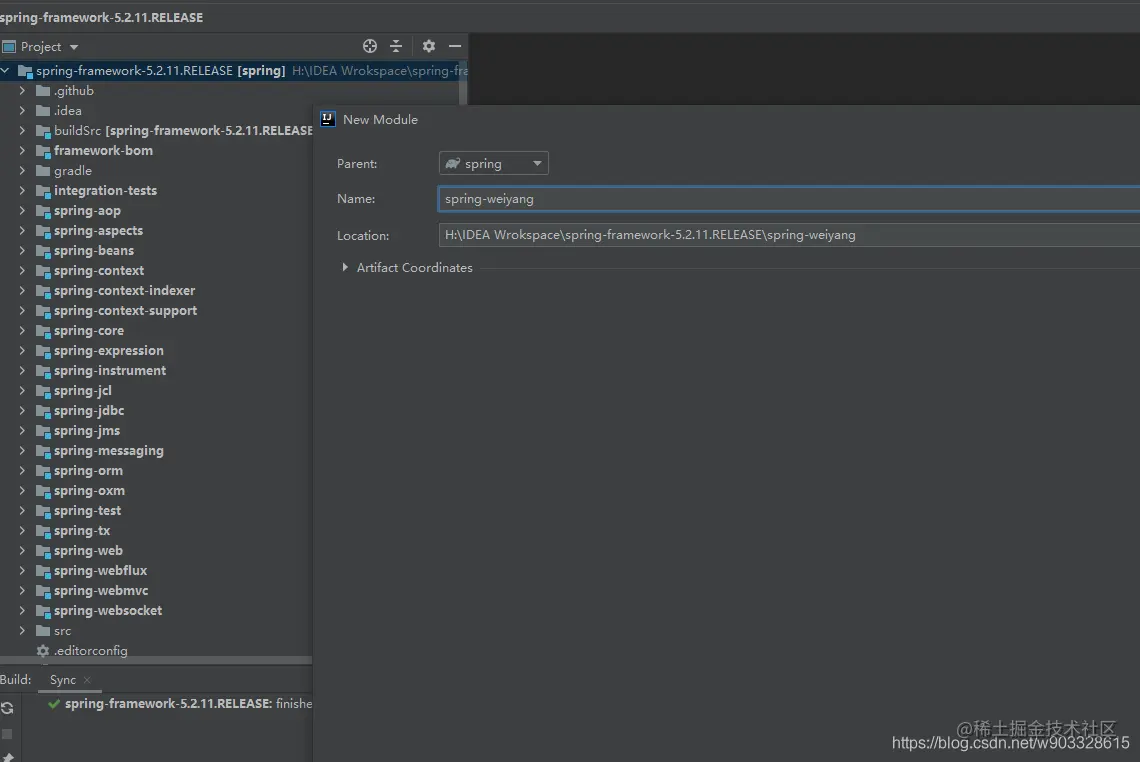Screen dimensions: 1140x762
Task: Hide the Project panel with minus icon
Action: [455, 47]
